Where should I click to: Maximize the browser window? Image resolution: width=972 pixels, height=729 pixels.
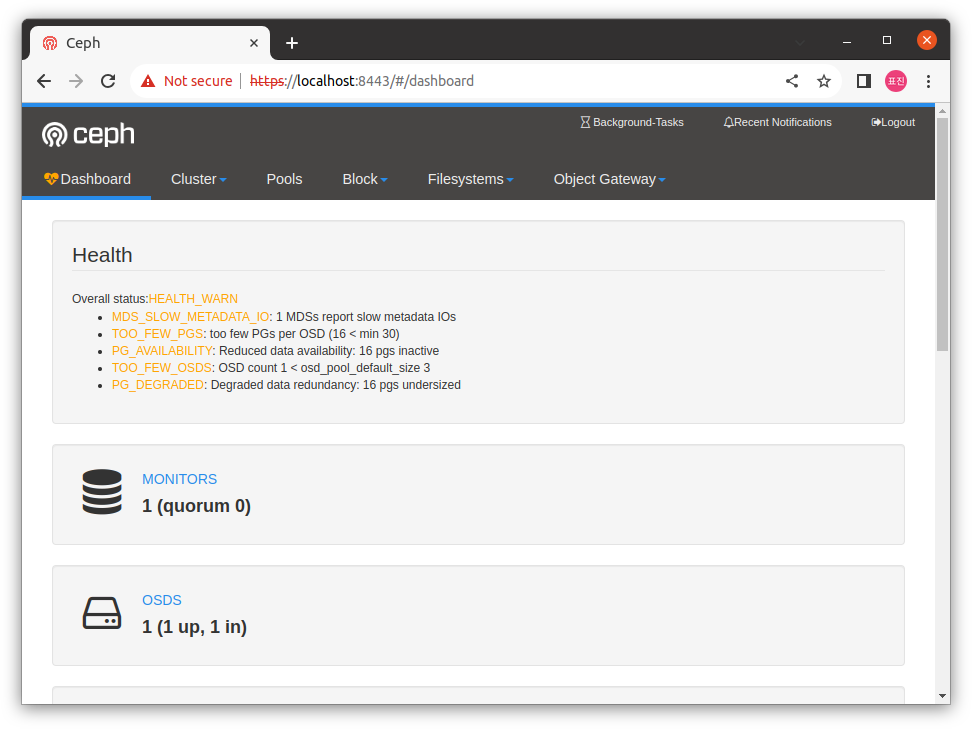pos(886,40)
